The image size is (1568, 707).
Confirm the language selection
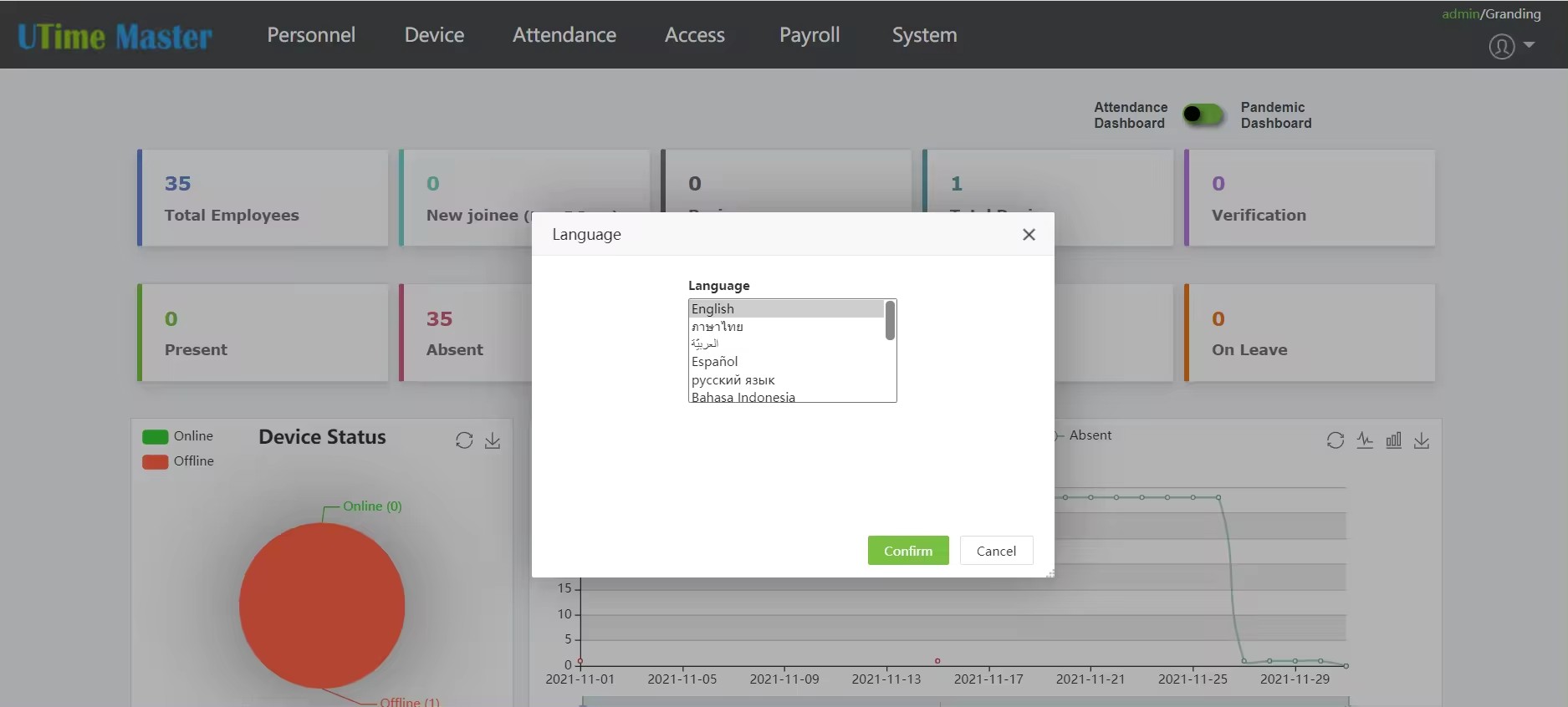[908, 551]
